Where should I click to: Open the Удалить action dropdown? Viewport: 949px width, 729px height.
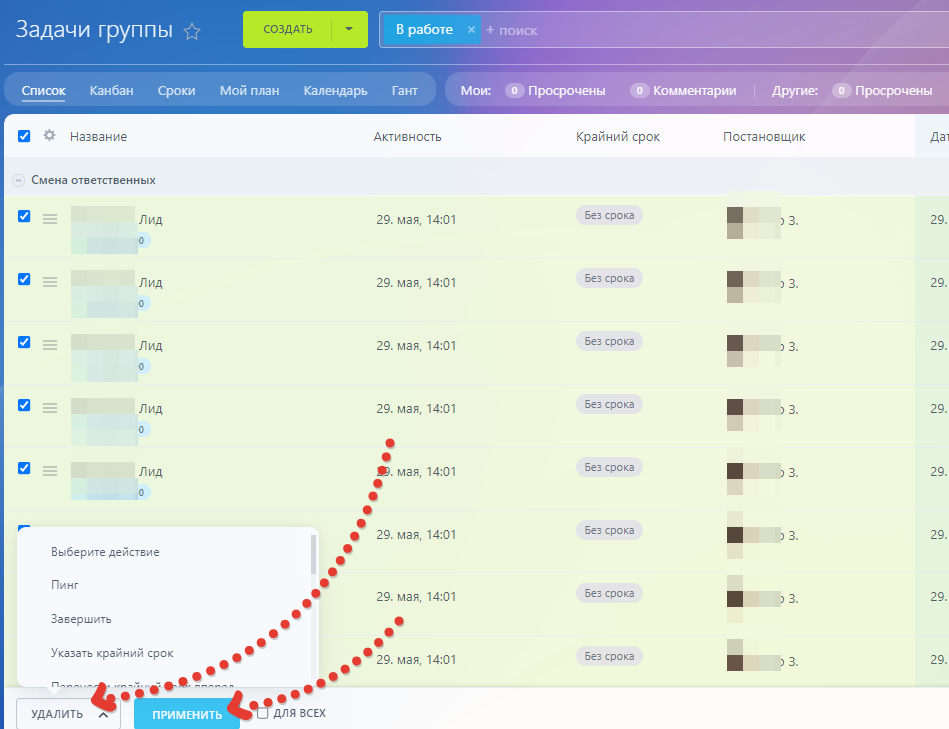(68, 714)
